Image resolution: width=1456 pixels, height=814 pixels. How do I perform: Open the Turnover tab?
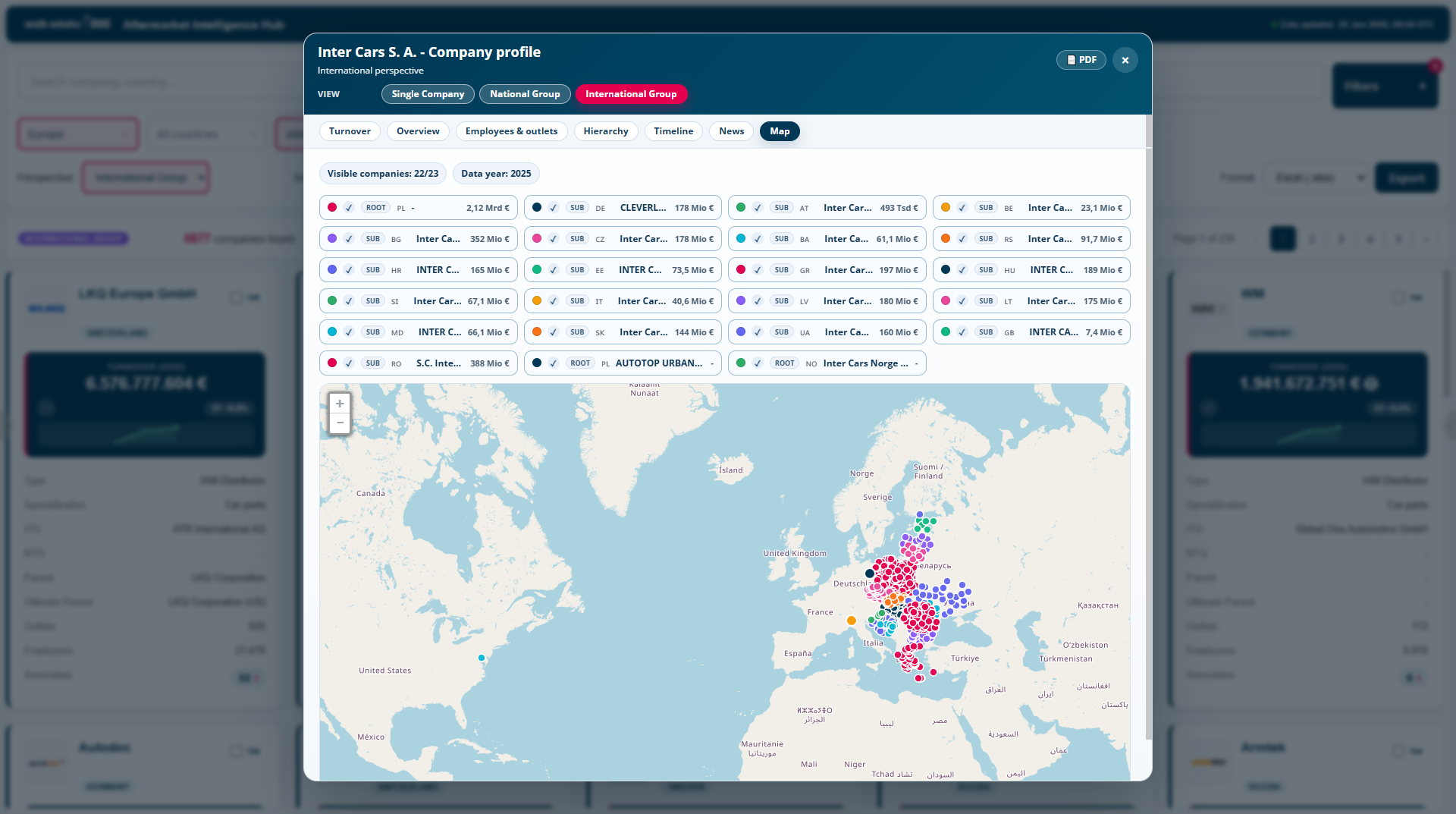coord(350,131)
